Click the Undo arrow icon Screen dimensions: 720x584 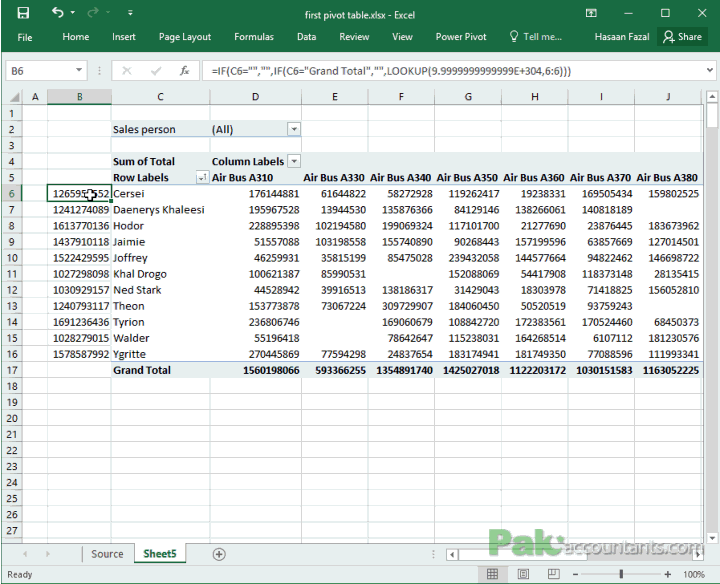(57, 12)
